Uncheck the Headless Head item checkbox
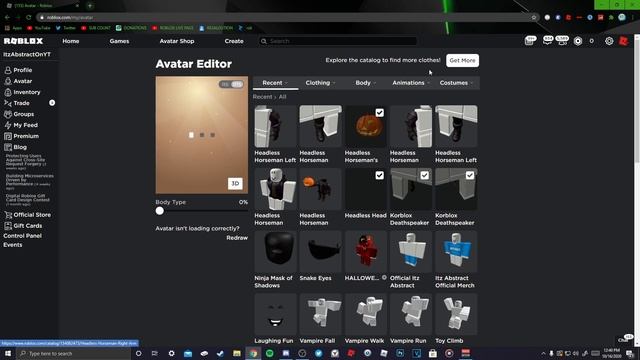This screenshot has width=640, height=360. 380,176
